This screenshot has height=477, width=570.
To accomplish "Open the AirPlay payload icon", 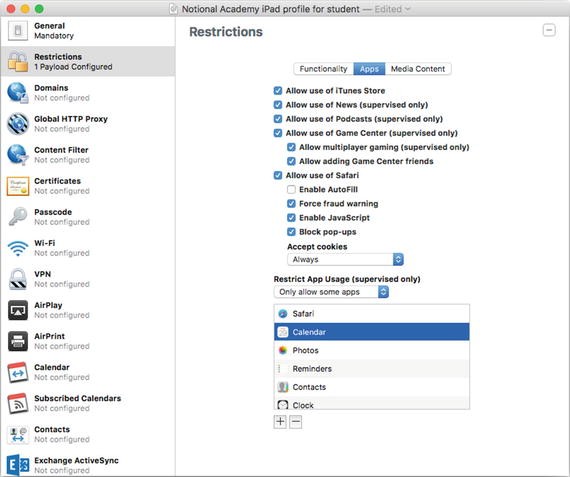I will tap(18, 310).
